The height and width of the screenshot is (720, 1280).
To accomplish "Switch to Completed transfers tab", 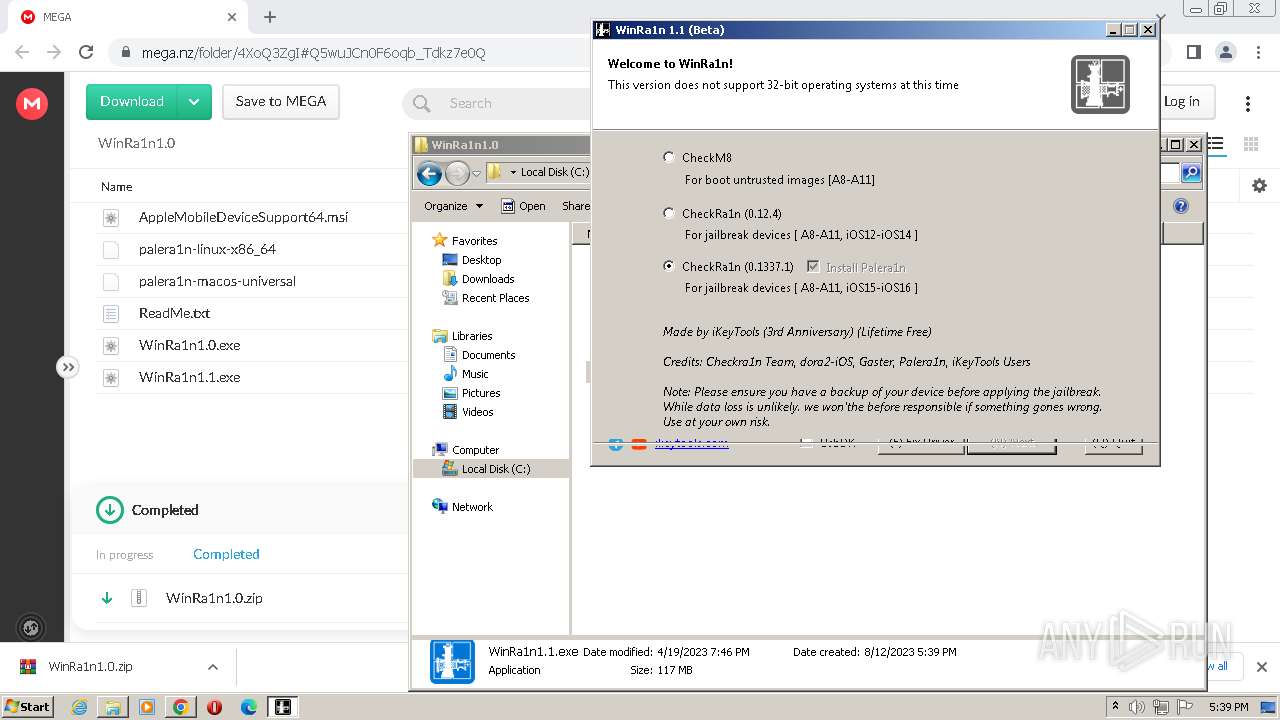I will 226,554.
